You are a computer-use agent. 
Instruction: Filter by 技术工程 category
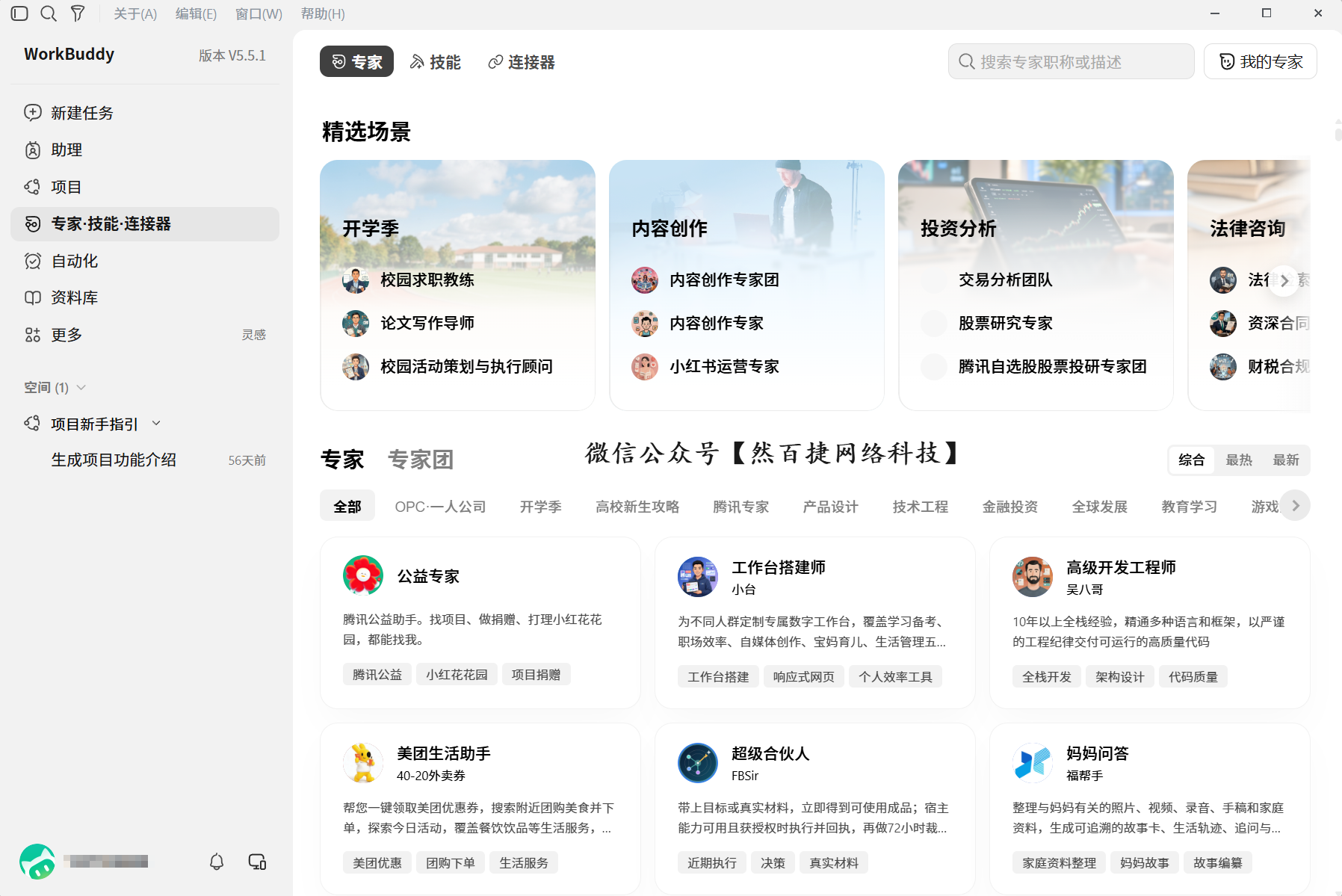coord(921,507)
